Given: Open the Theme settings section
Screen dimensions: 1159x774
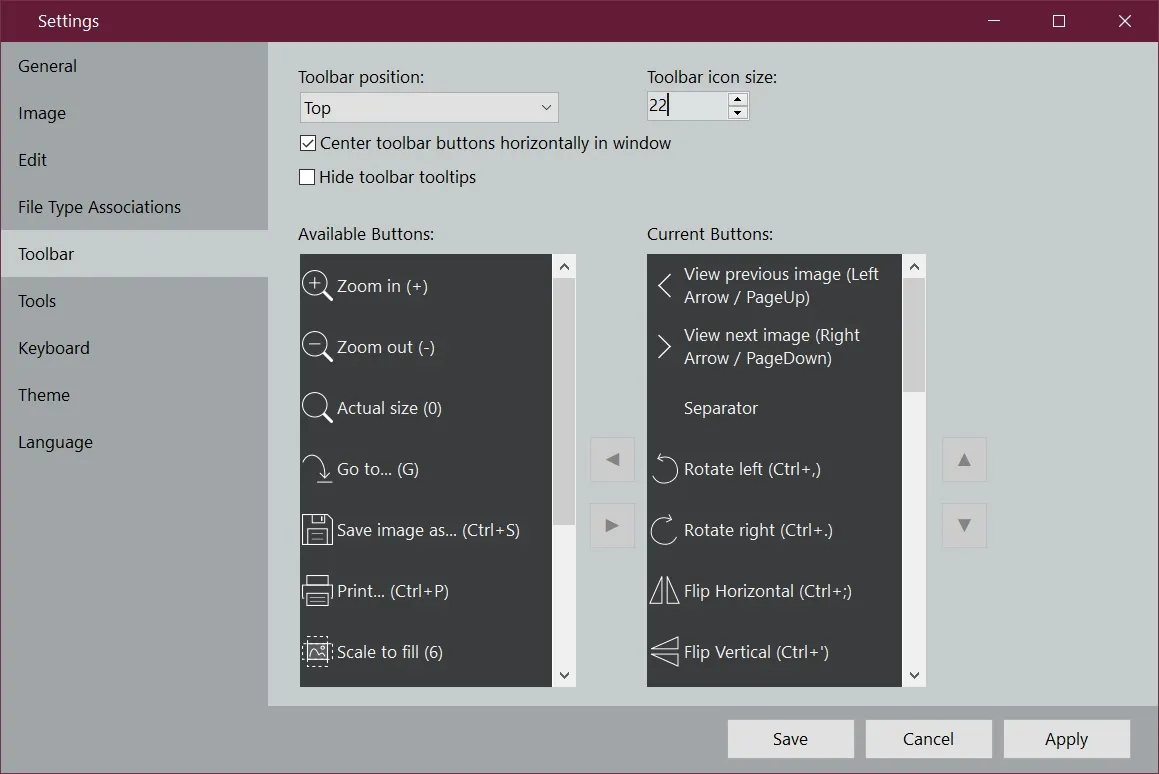Looking at the screenshot, I should click(134, 395).
